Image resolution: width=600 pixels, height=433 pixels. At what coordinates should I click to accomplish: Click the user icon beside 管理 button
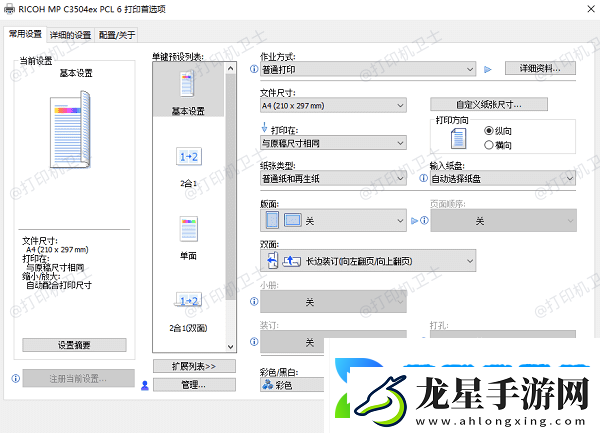[145, 385]
